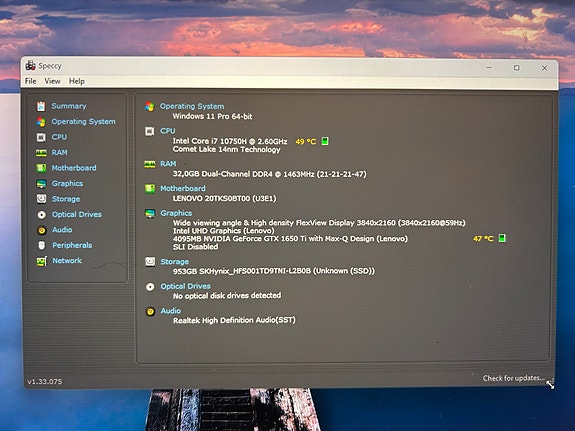Click the Storage drive icon in sidebar
575x431 pixels.
coord(41,199)
